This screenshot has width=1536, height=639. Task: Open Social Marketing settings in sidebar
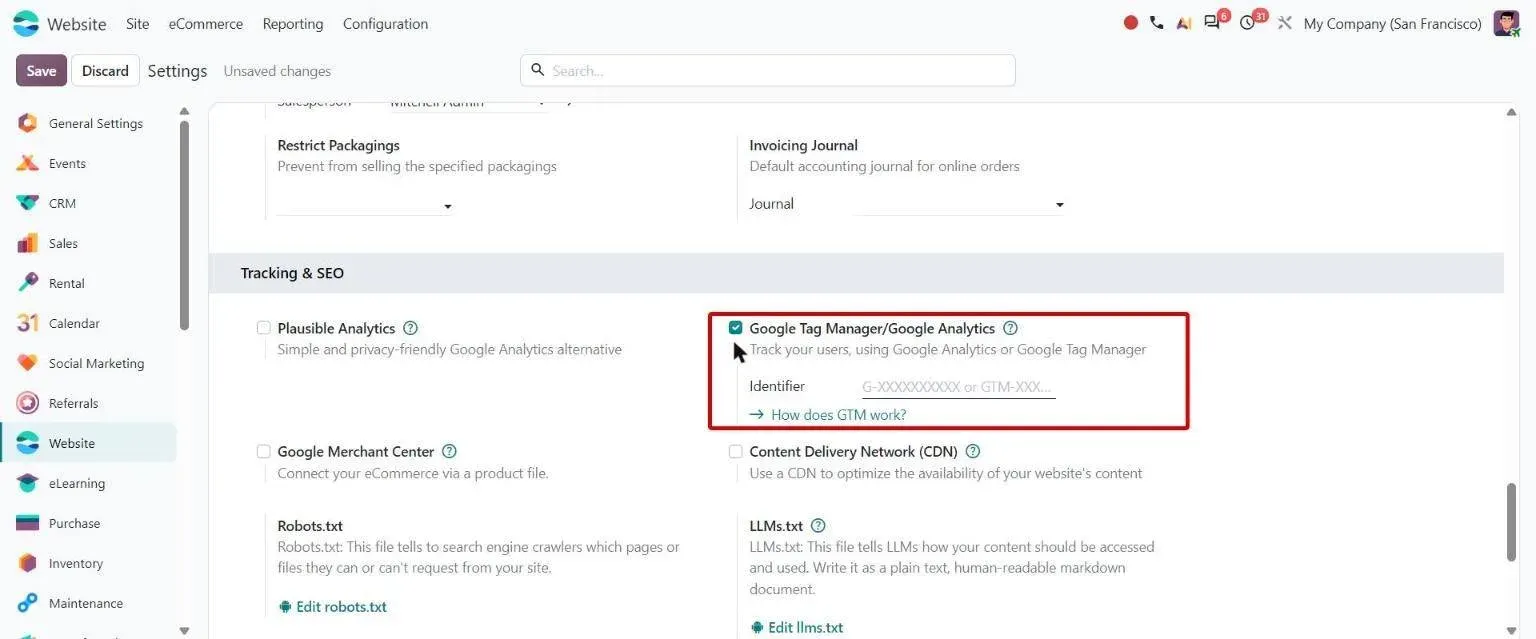[x=96, y=363]
